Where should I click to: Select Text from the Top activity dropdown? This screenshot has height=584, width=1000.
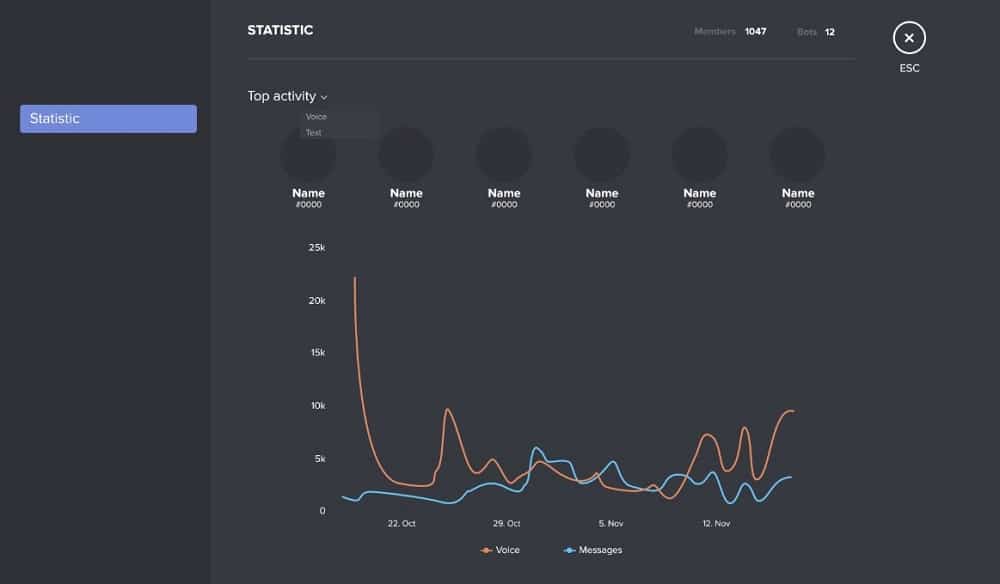pos(313,132)
